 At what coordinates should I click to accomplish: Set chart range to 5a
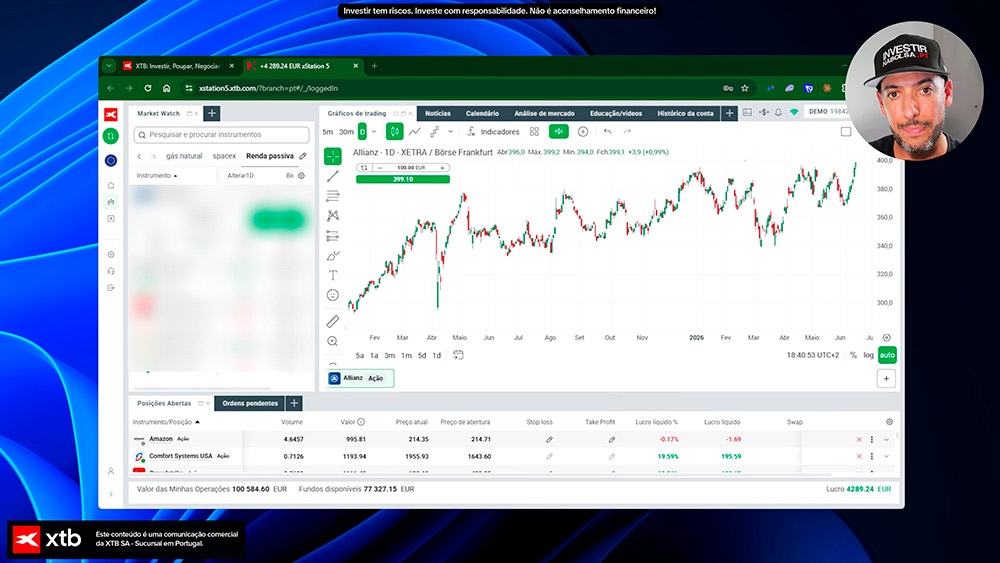[x=360, y=356]
